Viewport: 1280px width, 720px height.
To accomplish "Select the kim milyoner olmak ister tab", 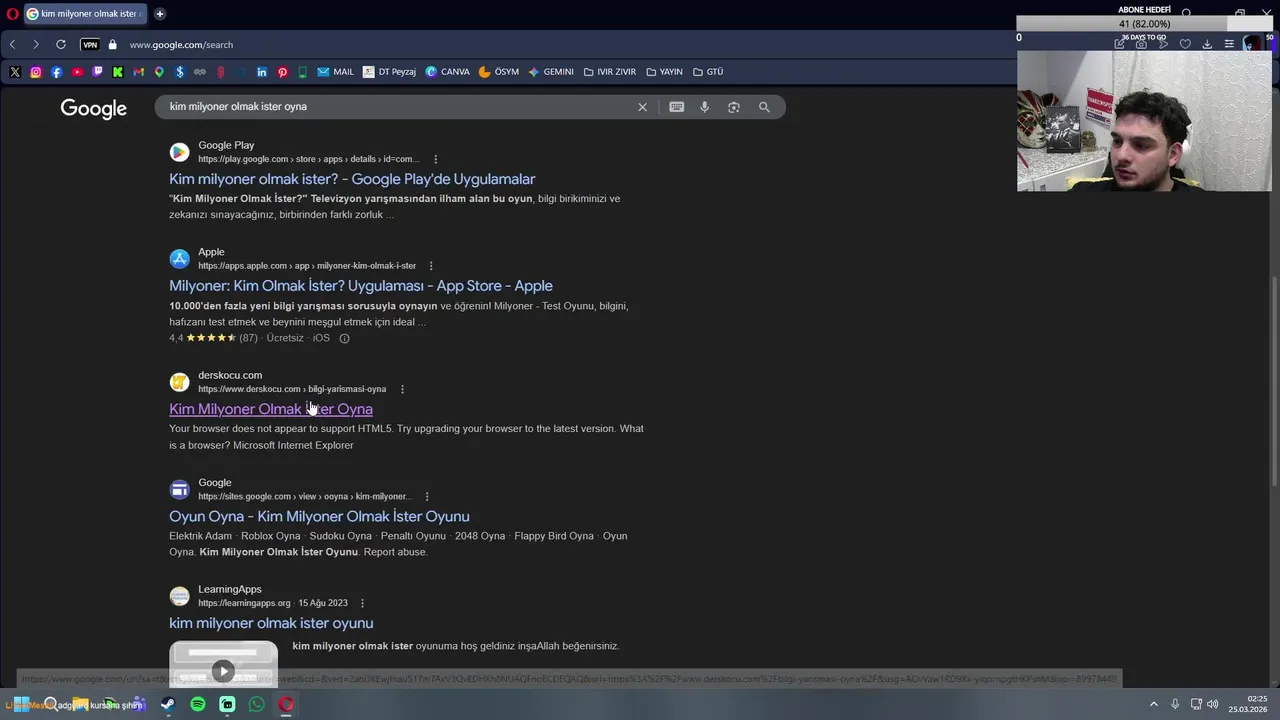I will point(84,14).
